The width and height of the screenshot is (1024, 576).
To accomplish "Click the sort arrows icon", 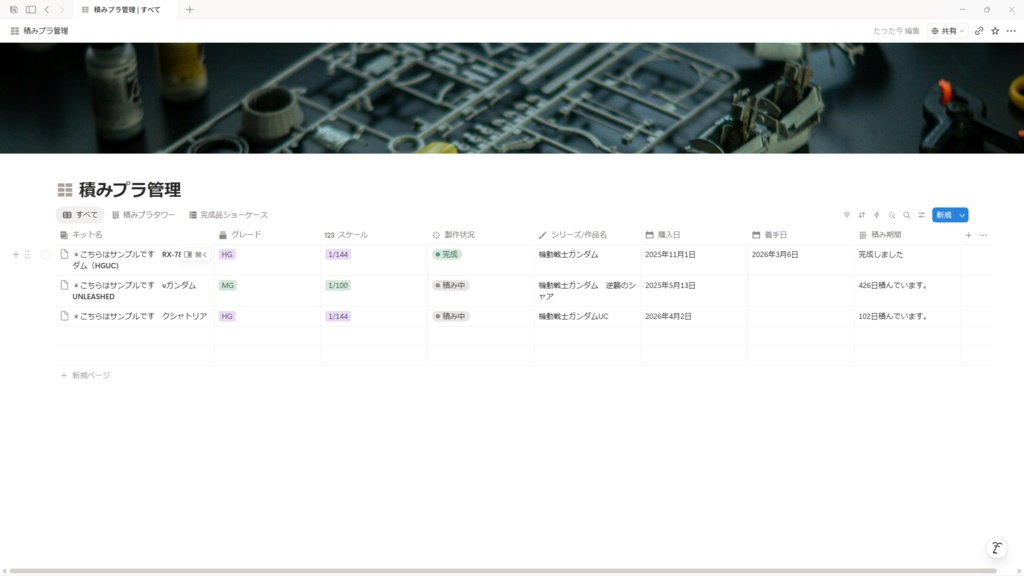I will tap(861, 215).
